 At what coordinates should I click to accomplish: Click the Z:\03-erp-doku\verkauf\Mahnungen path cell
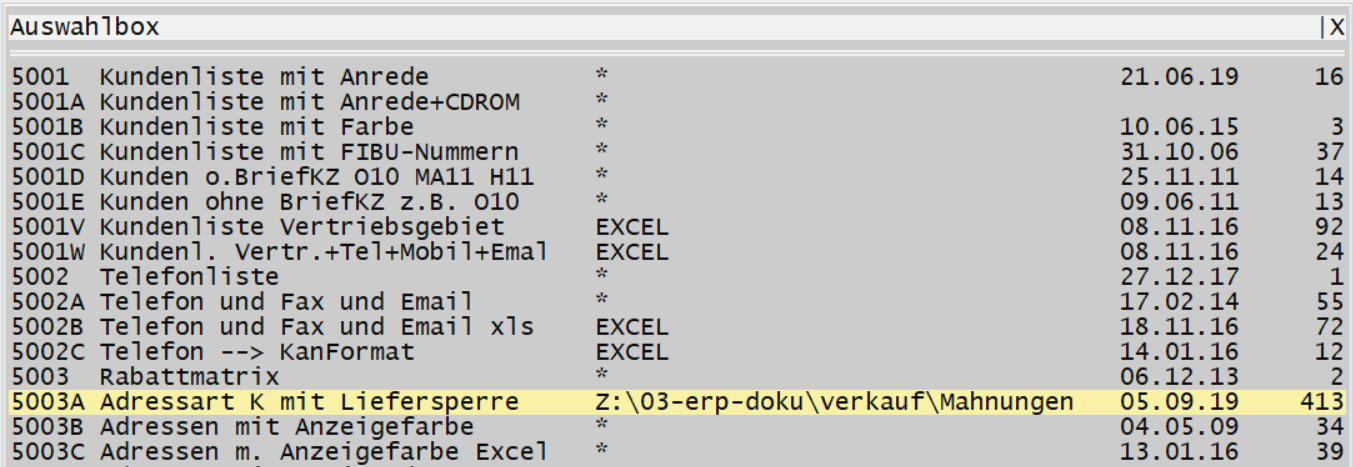click(x=834, y=402)
